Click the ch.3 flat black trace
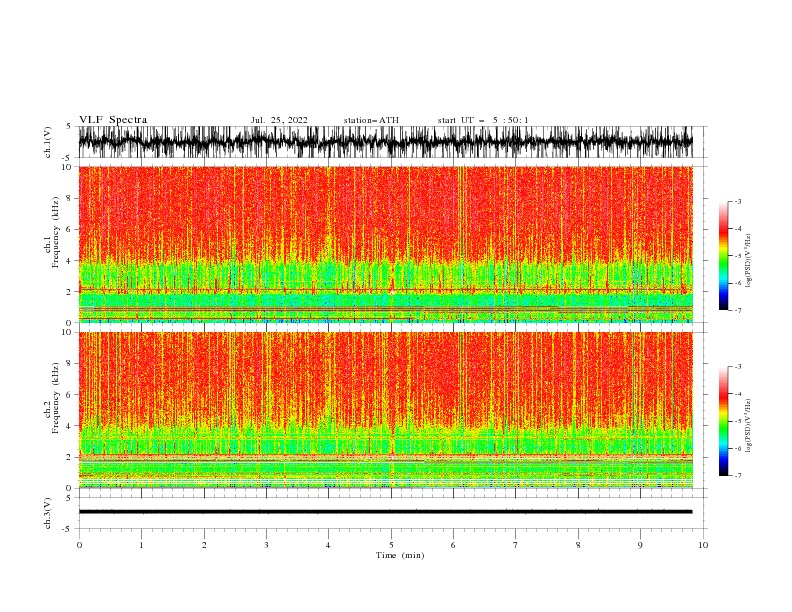The image size is (792, 612). (x=385, y=512)
